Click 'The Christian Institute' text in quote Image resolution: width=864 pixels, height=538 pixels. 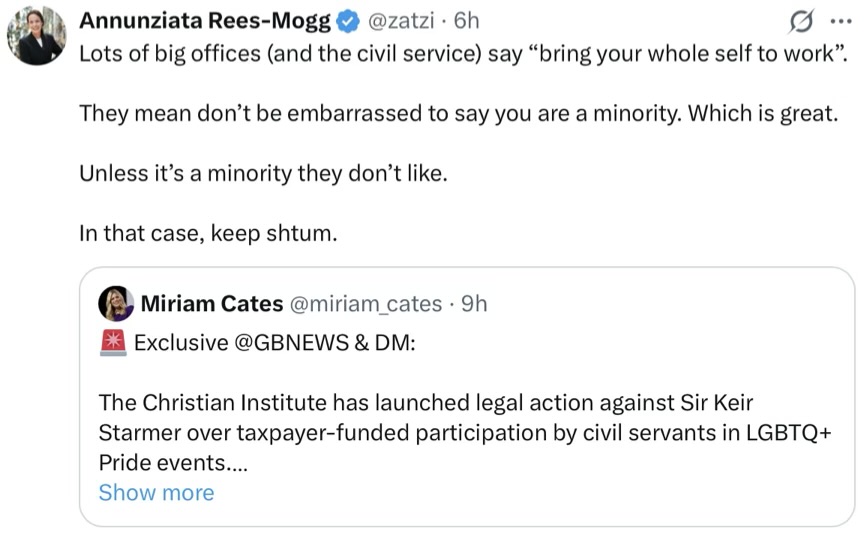click(195, 403)
